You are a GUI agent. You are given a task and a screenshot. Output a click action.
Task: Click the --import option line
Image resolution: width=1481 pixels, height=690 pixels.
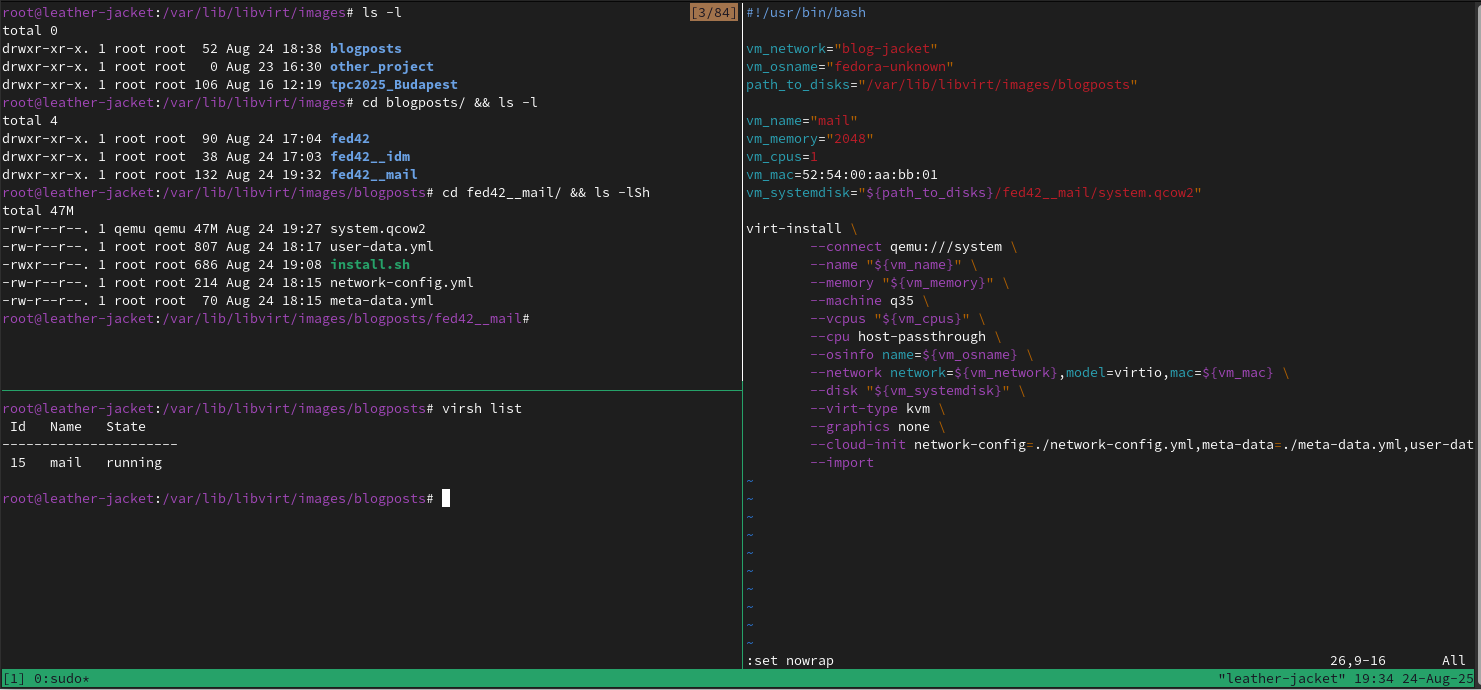pos(842,462)
